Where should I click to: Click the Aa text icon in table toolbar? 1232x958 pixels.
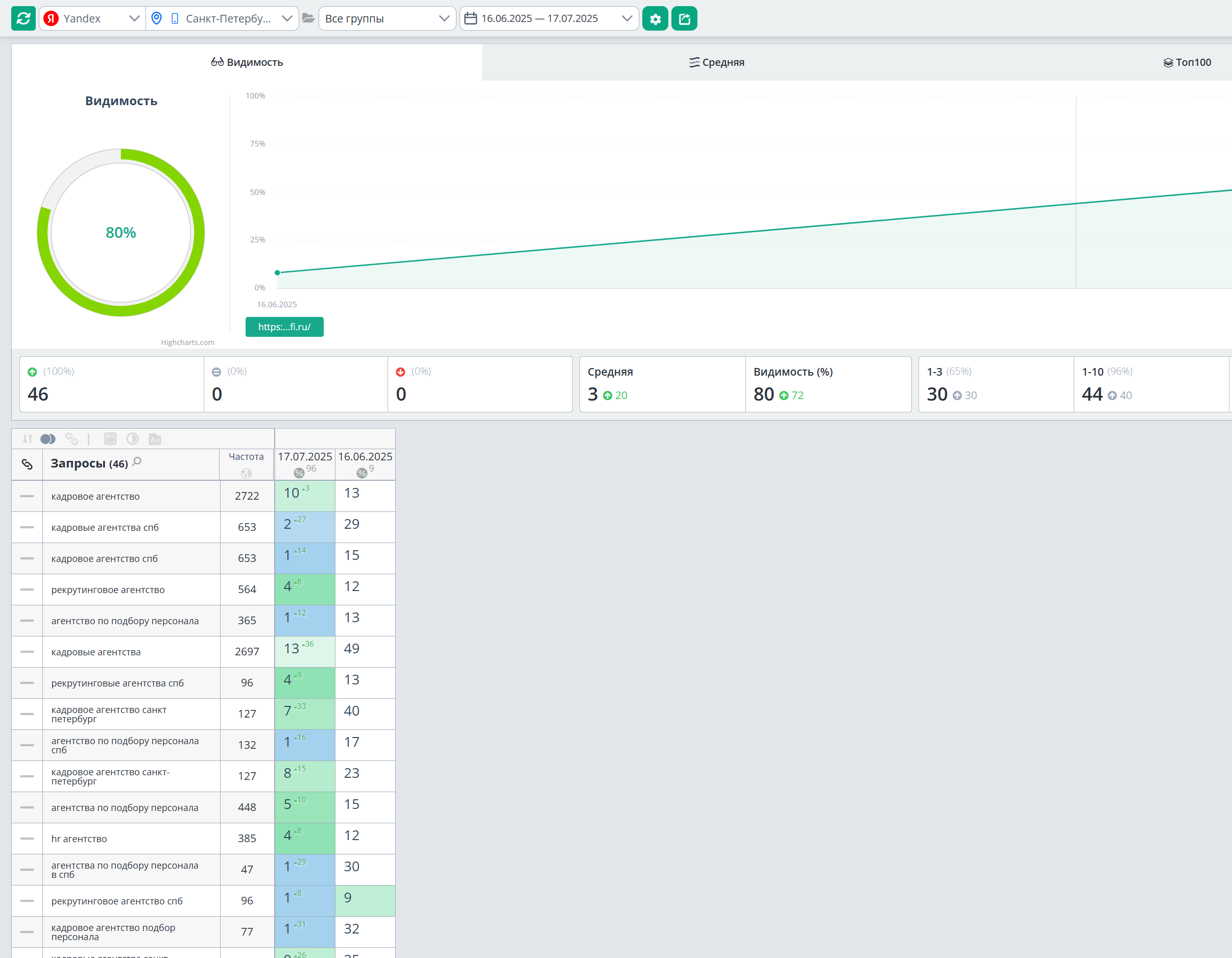point(155,439)
